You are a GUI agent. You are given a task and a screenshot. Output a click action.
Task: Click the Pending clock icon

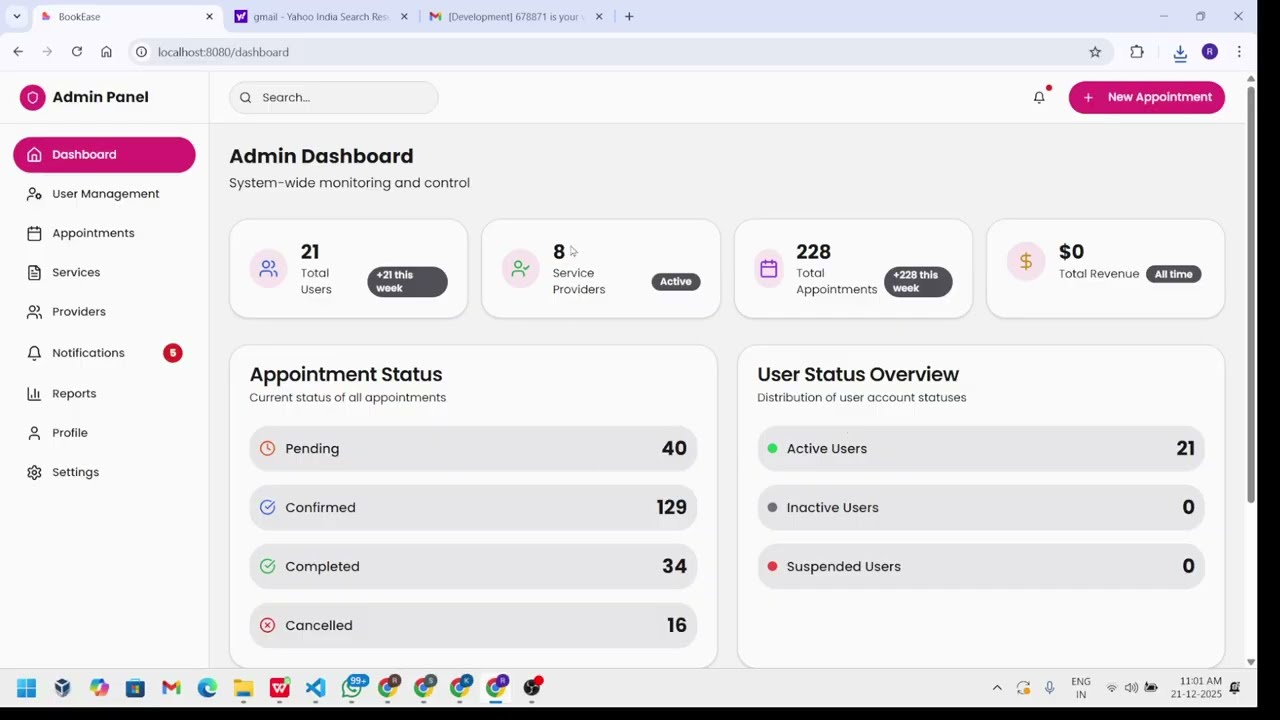267,449
